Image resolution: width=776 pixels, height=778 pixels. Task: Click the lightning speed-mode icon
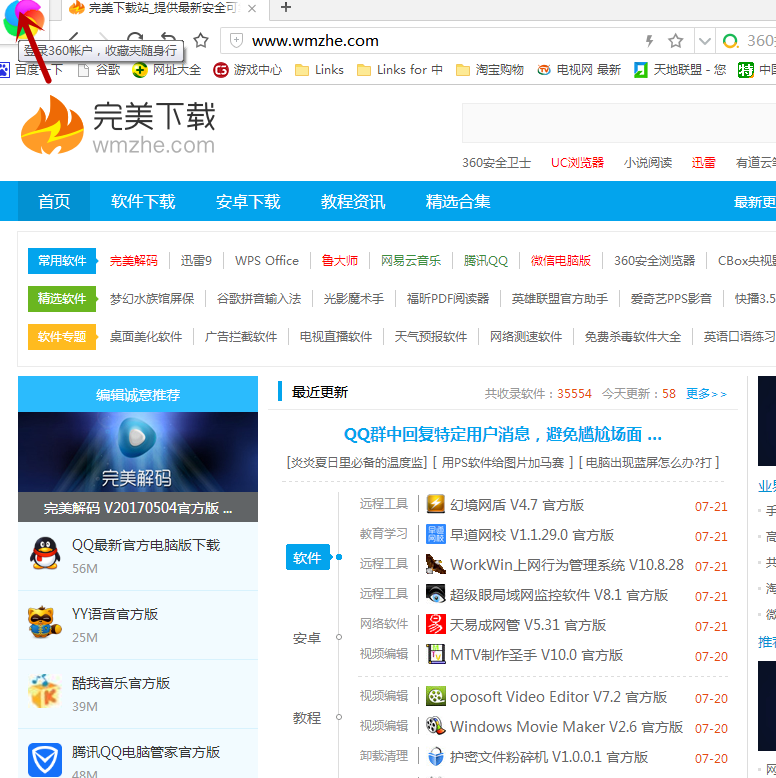pyautogui.click(x=649, y=41)
